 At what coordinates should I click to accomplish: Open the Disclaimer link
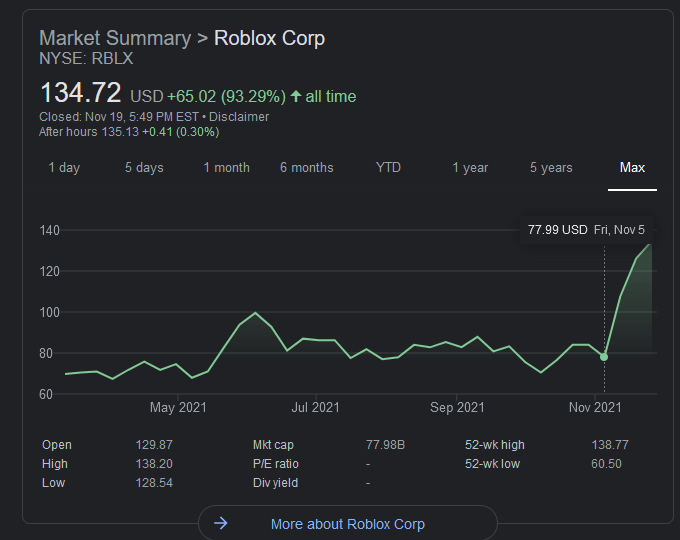pyautogui.click(x=239, y=117)
